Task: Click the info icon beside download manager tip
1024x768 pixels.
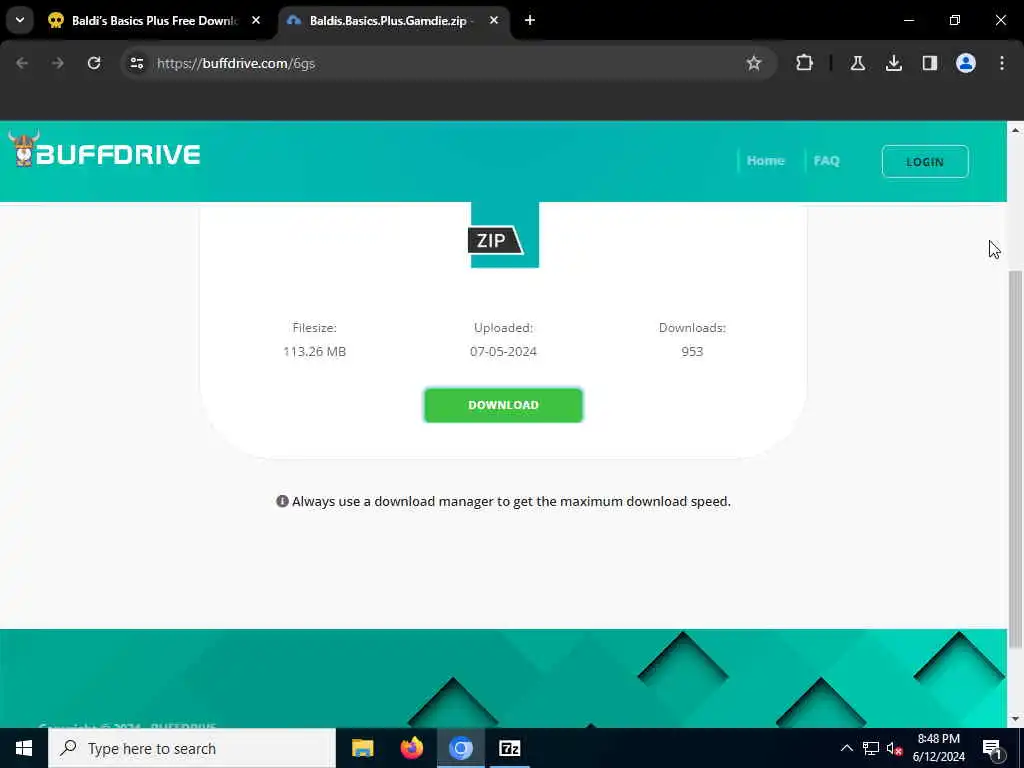Action: tap(282, 501)
